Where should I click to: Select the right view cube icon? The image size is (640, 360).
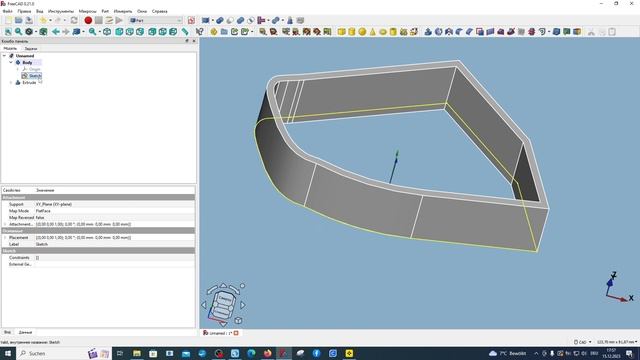pyautogui.click(x=140, y=31)
